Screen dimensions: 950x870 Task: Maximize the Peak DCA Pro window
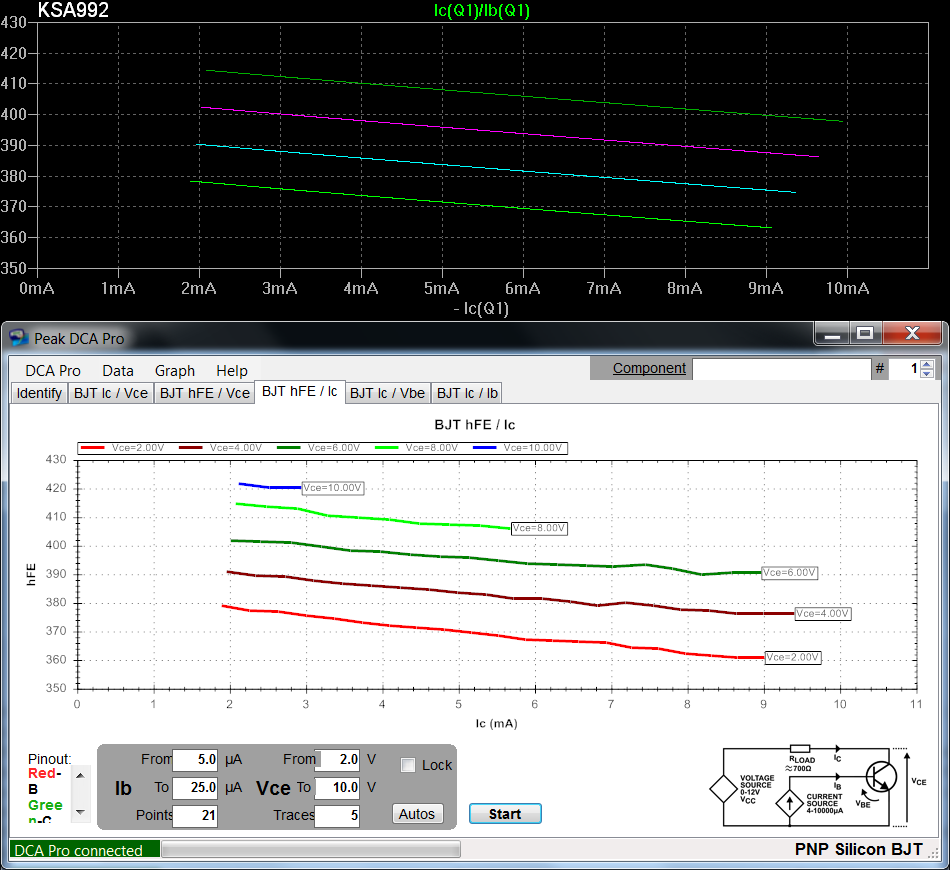[x=865, y=334]
